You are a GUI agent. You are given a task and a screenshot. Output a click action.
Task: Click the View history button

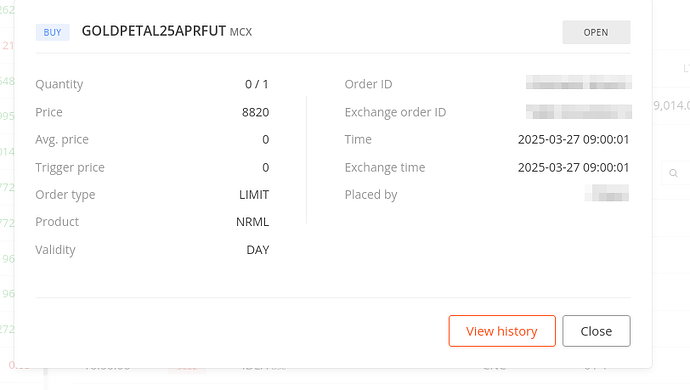(502, 331)
